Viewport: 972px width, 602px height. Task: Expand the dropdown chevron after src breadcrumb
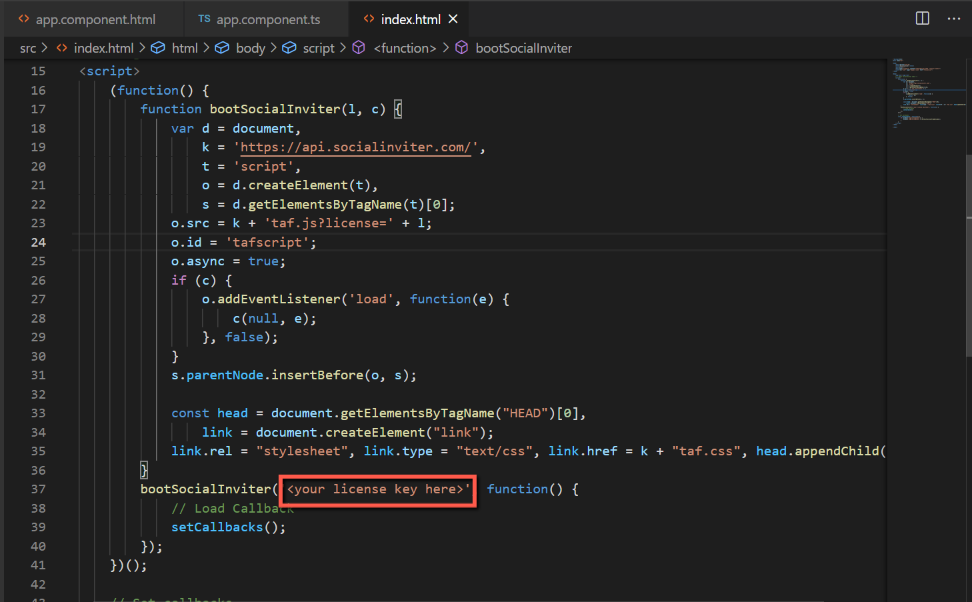(45, 48)
